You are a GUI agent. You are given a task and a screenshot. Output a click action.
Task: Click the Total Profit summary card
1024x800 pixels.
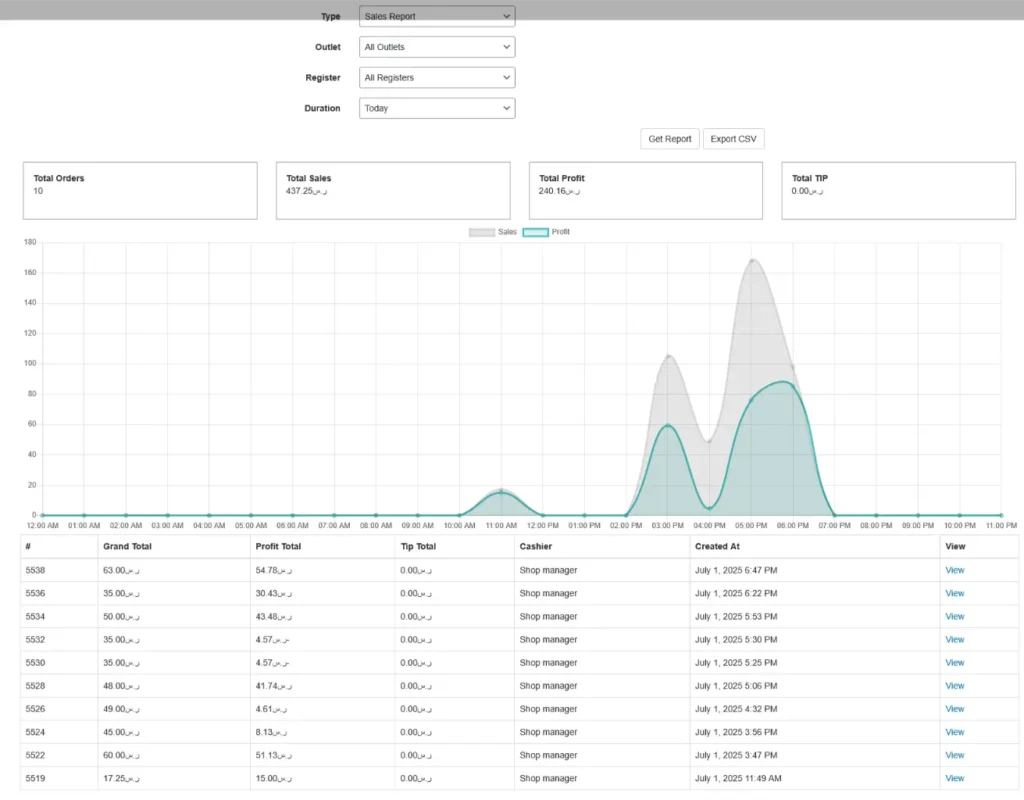coord(646,190)
